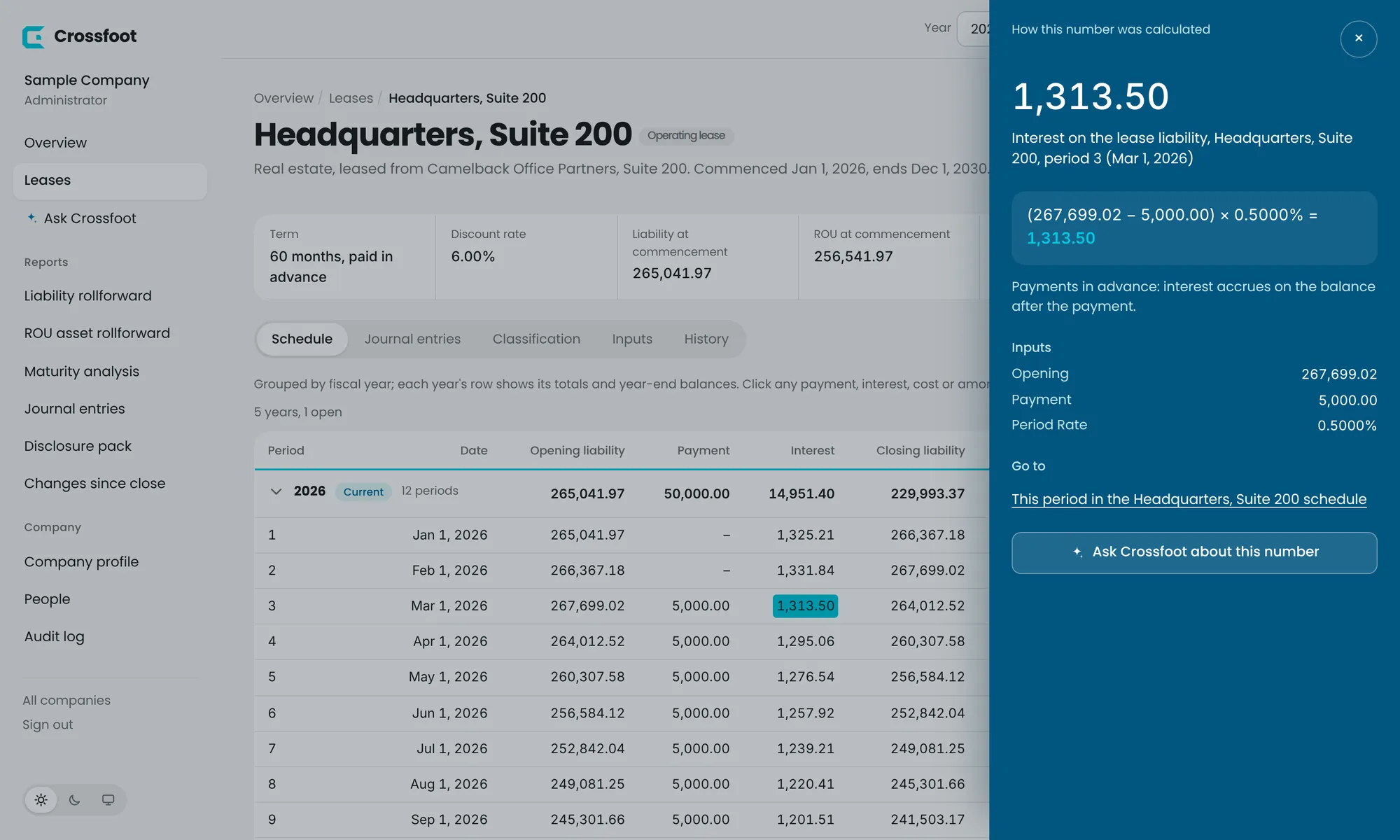Open Changes since close
The width and height of the screenshot is (1400, 840).
click(x=94, y=484)
